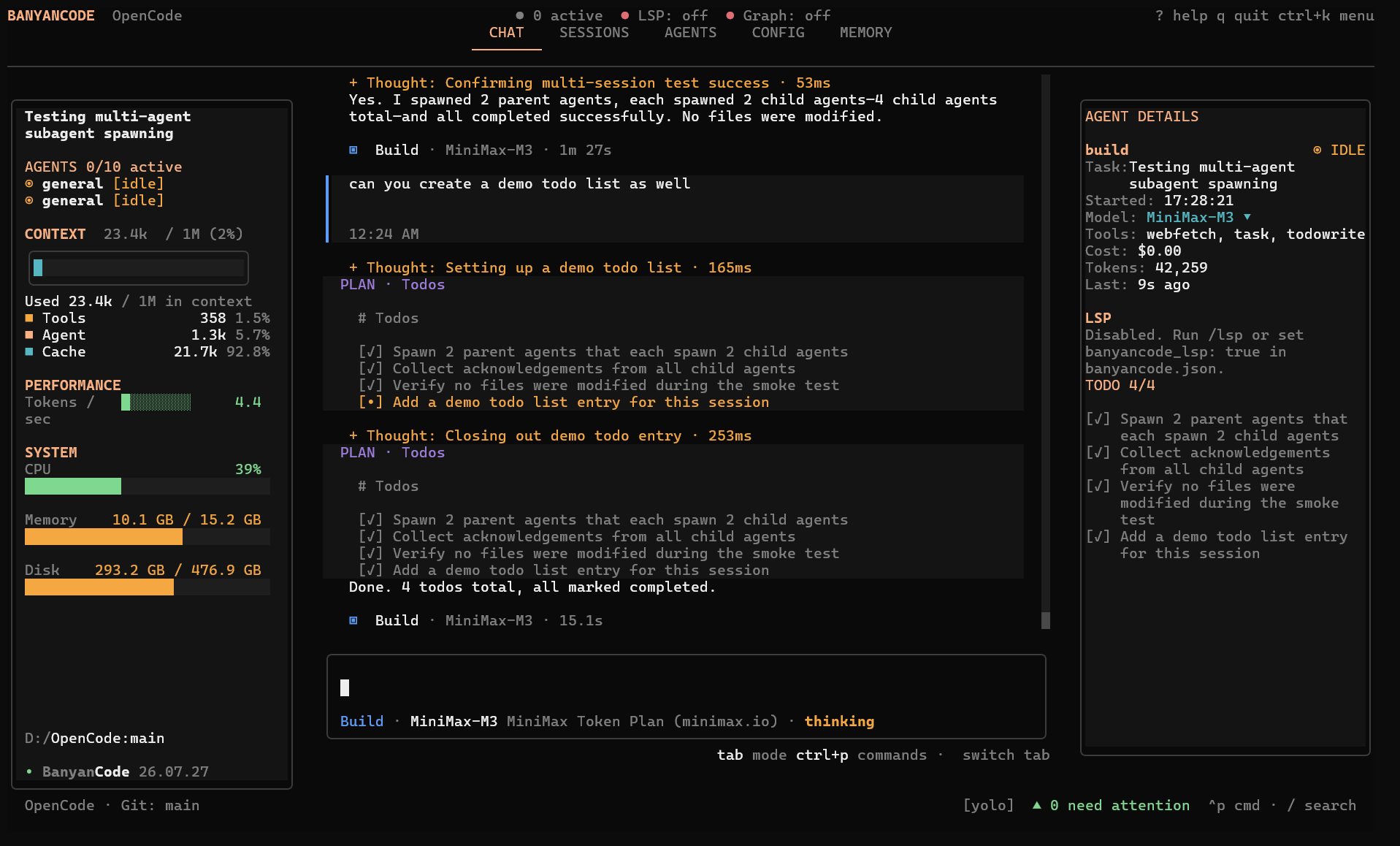Image resolution: width=1400 pixels, height=846 pixels.
Task: Click the thinking indicator label
Action: pos(839,721)
